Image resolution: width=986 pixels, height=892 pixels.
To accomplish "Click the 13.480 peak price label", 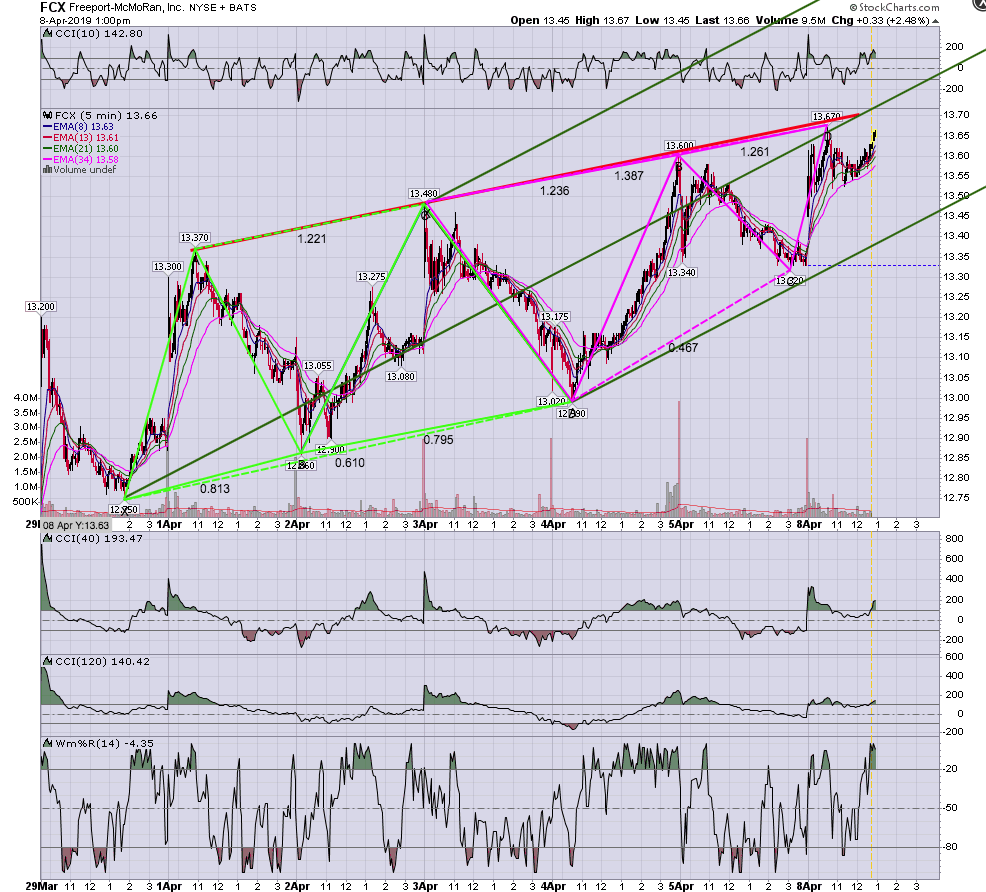I will (x=423, y=194).
